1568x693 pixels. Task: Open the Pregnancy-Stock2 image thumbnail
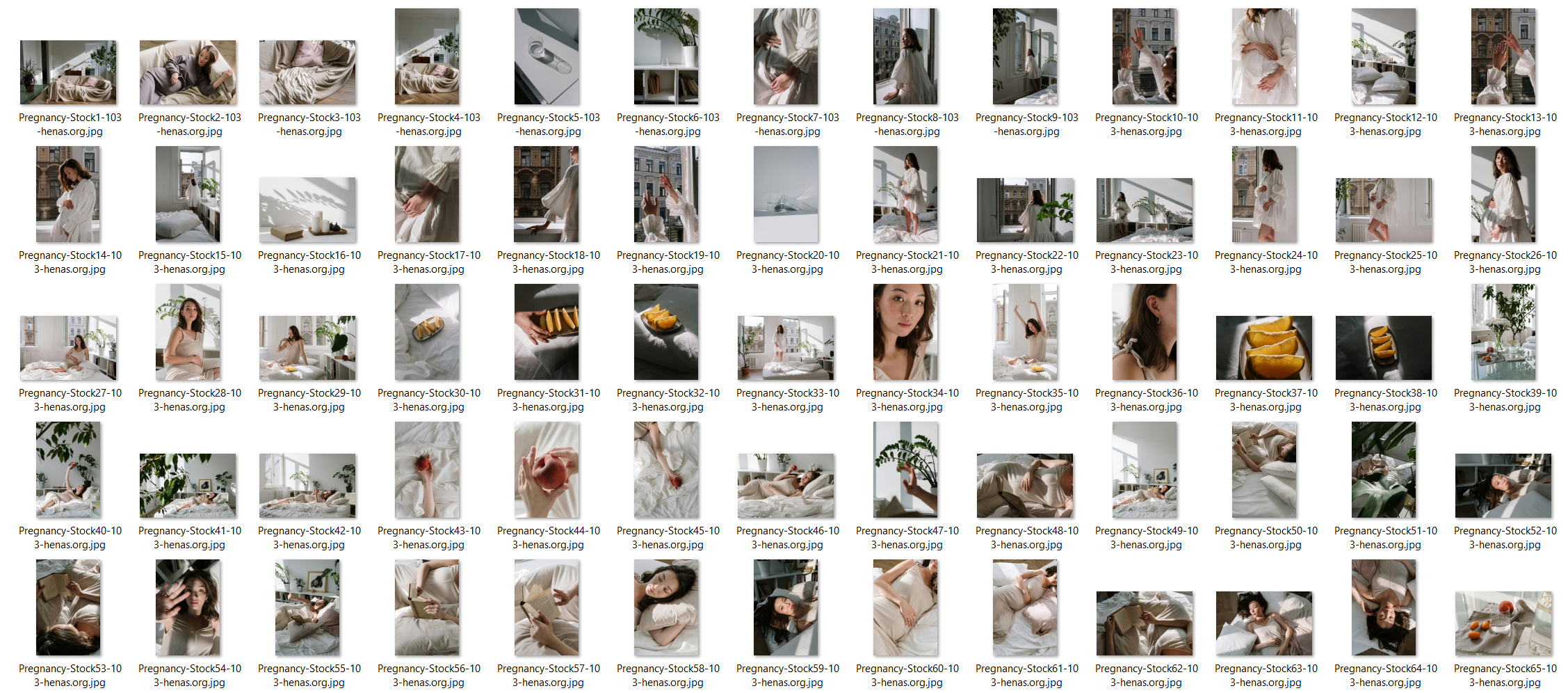[188, 72]
